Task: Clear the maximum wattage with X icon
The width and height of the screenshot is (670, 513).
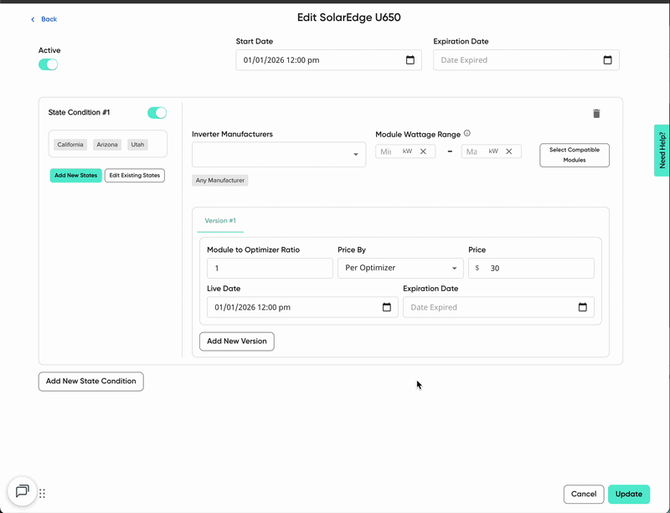Action: click(508, 151)
